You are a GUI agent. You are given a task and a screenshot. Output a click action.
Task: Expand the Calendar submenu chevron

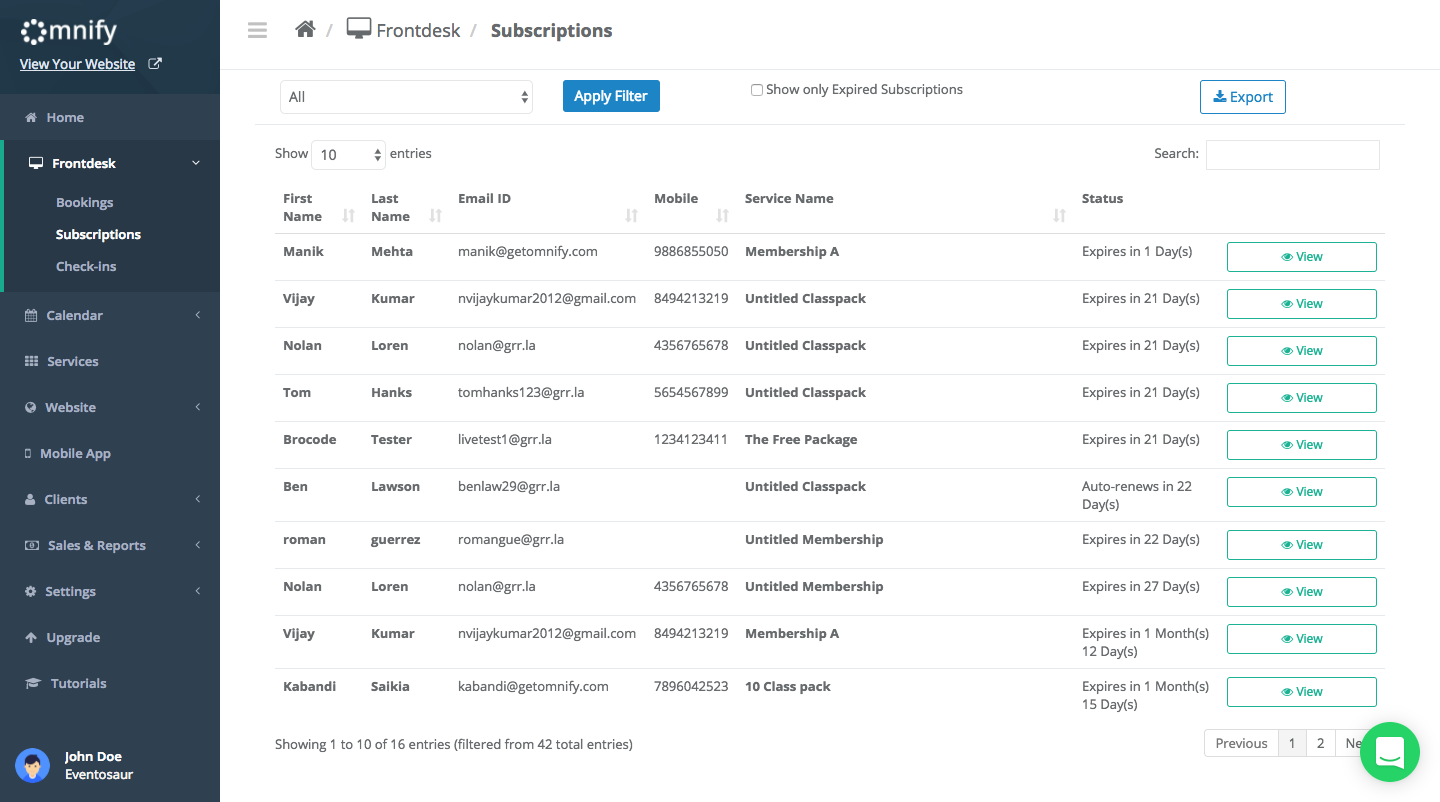click(x=198, y=315)
